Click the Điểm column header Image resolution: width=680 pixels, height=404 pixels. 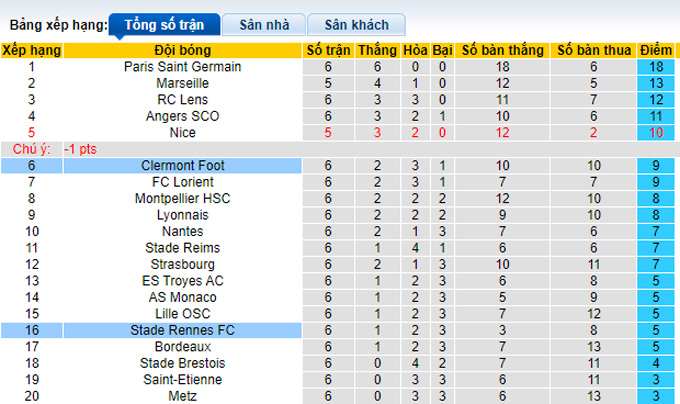pyautogui.click(x=656, y=50)
